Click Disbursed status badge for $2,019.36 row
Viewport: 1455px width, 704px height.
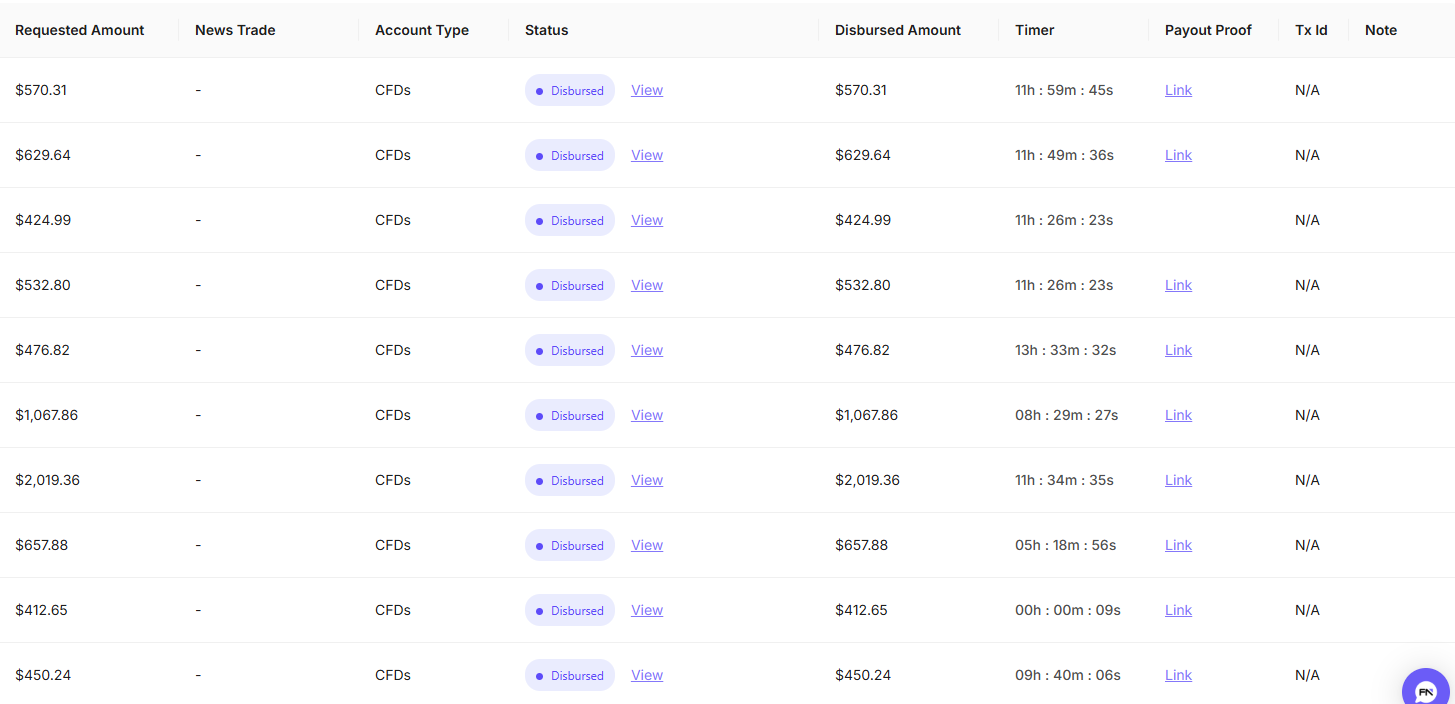pyautogui.click(x=569, y=480)
